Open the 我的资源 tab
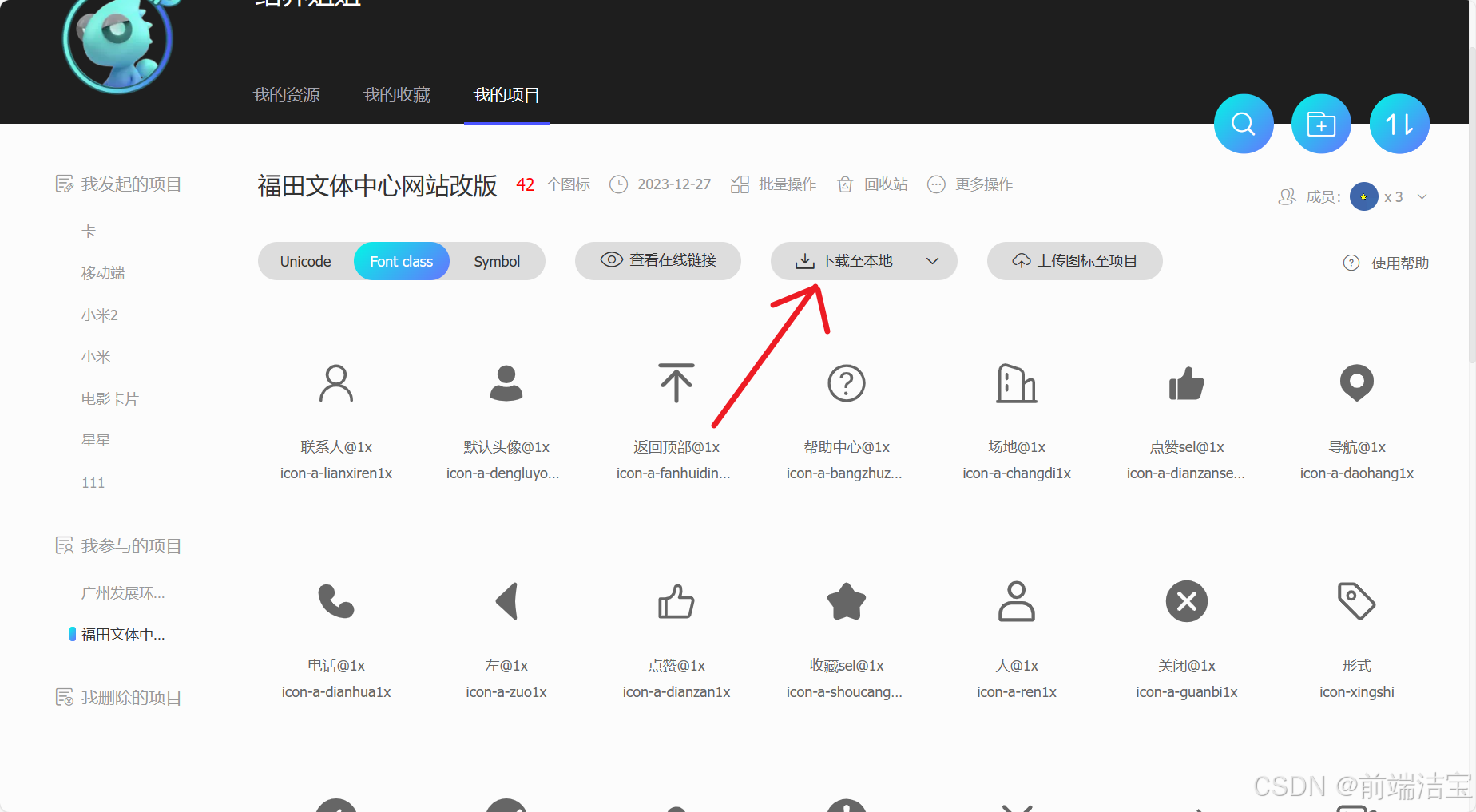The image size is (1476, 812). pos(286,94)
